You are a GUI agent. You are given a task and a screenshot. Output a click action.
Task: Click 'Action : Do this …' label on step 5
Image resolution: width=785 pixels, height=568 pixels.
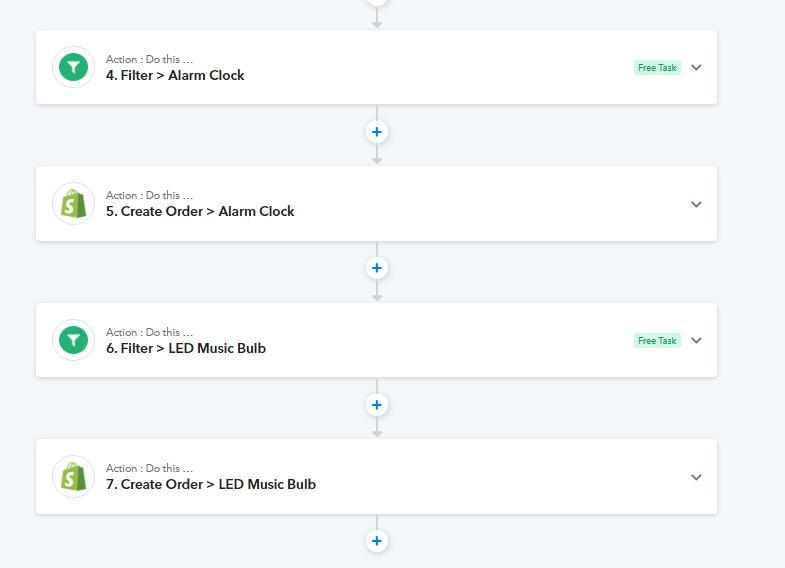[x=149, y=195]
